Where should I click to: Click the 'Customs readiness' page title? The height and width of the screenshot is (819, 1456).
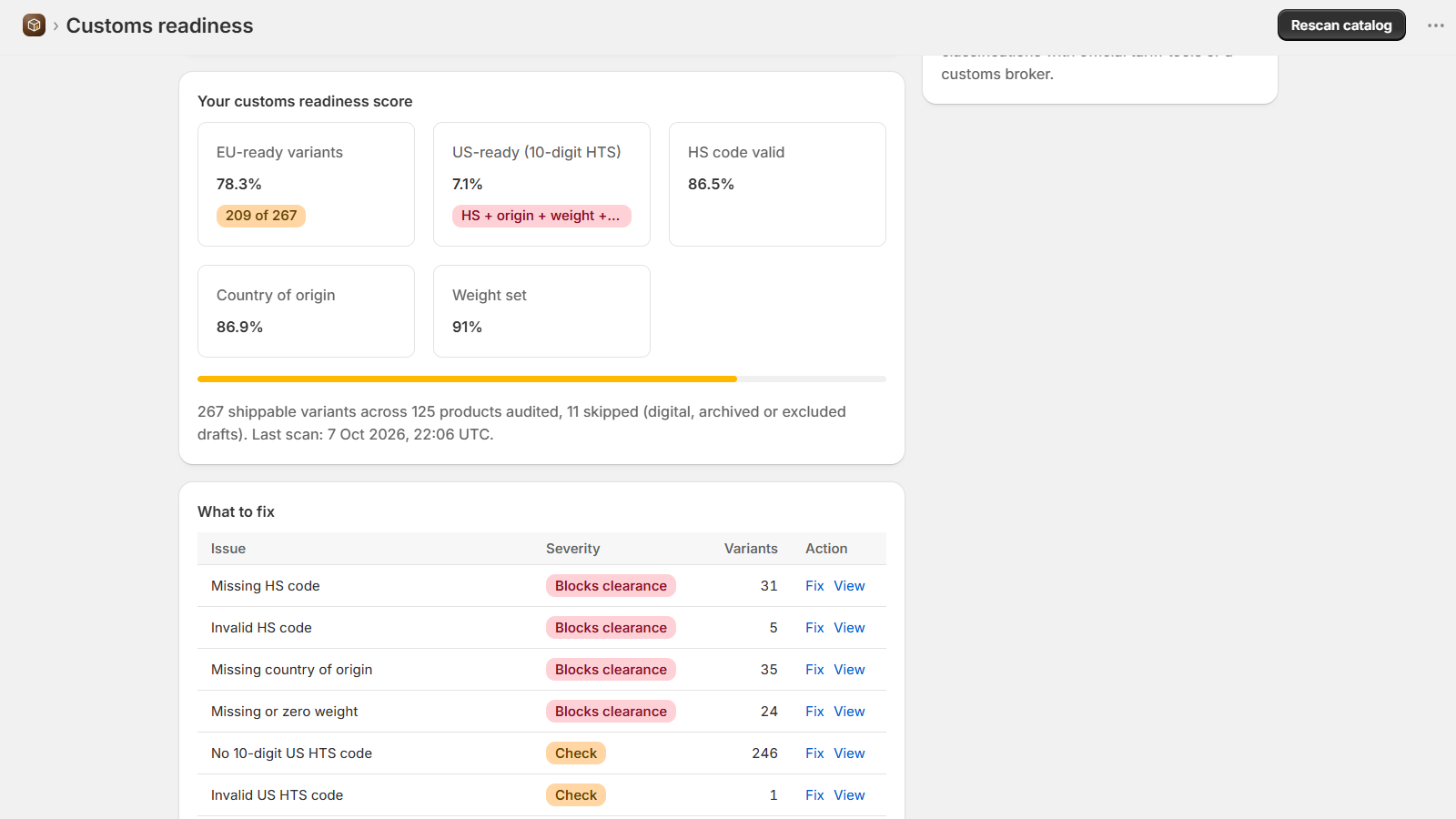(159, 25)
